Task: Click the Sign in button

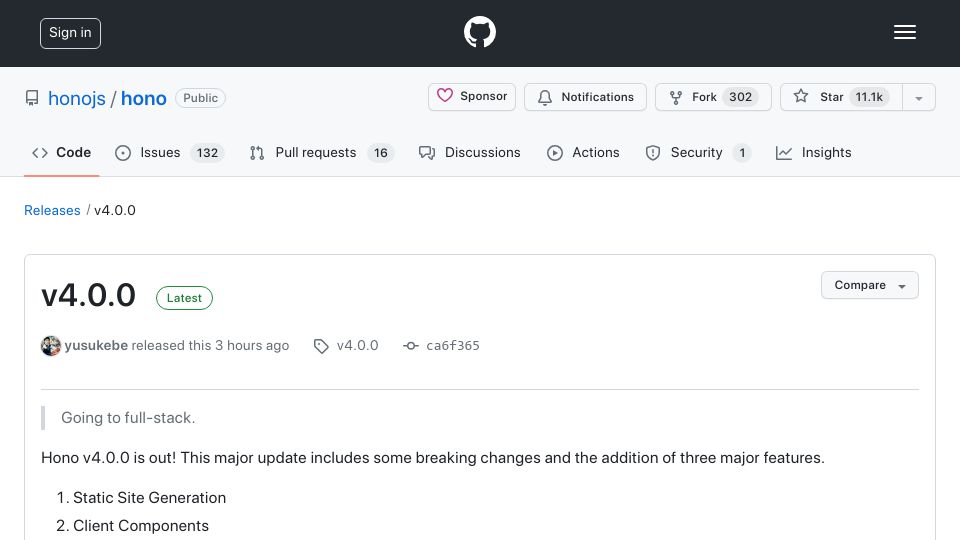Action: tap(70, 33)
